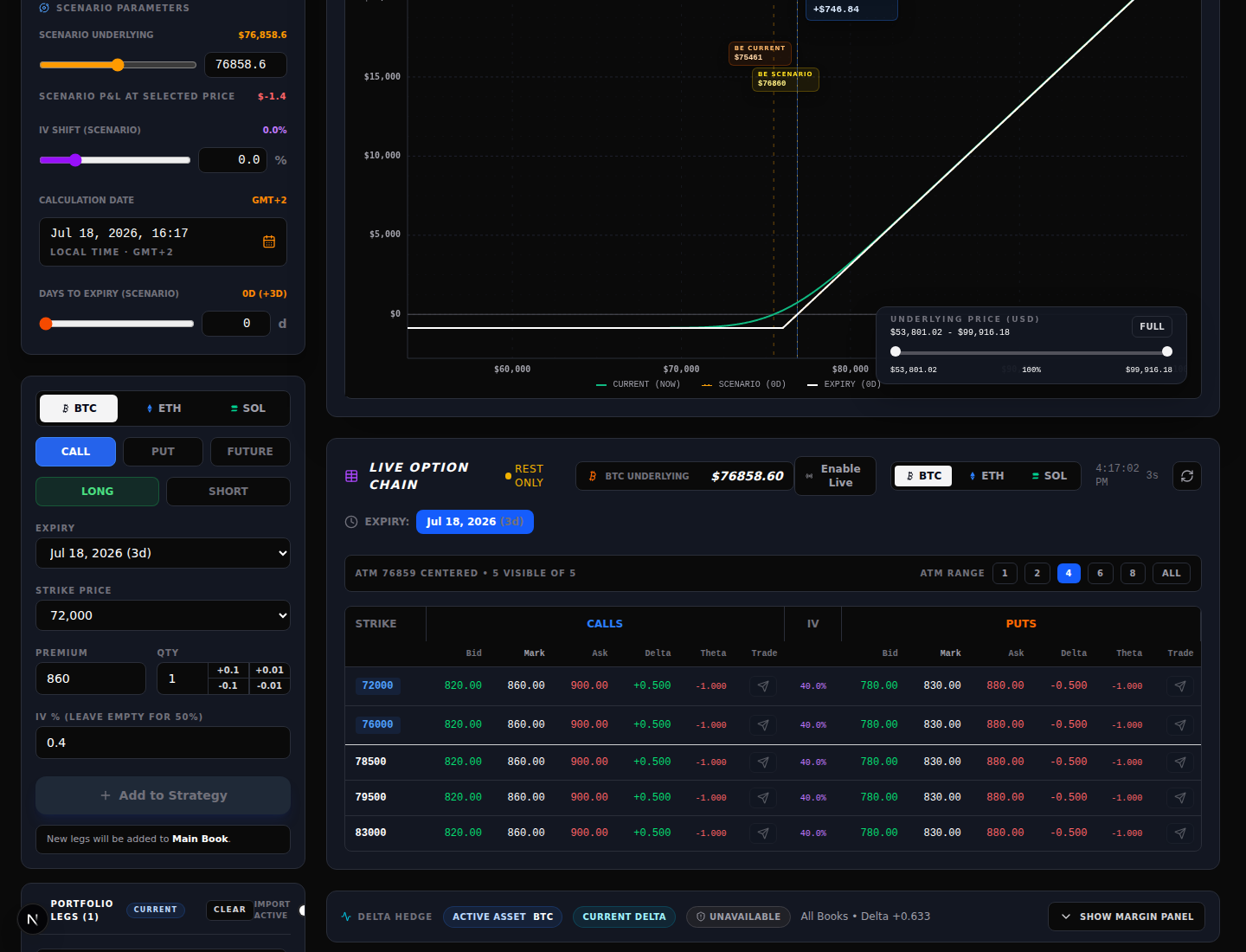Click the Scenario Parameters header icon
1246x952 pixels.
[x=44, y=8]
